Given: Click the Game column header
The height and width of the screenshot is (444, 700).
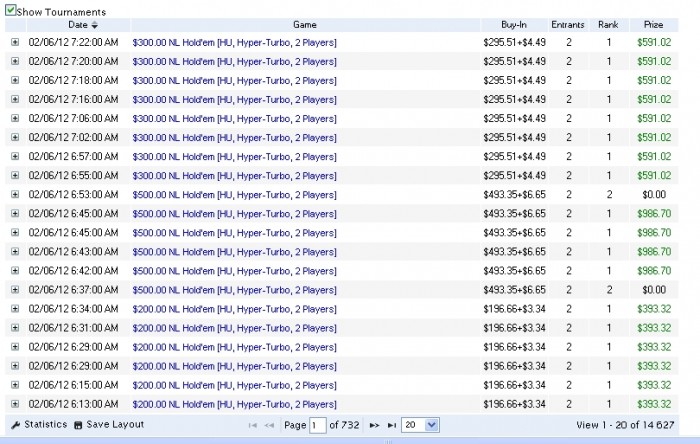Looking at the screenshot, I should 305,25.
